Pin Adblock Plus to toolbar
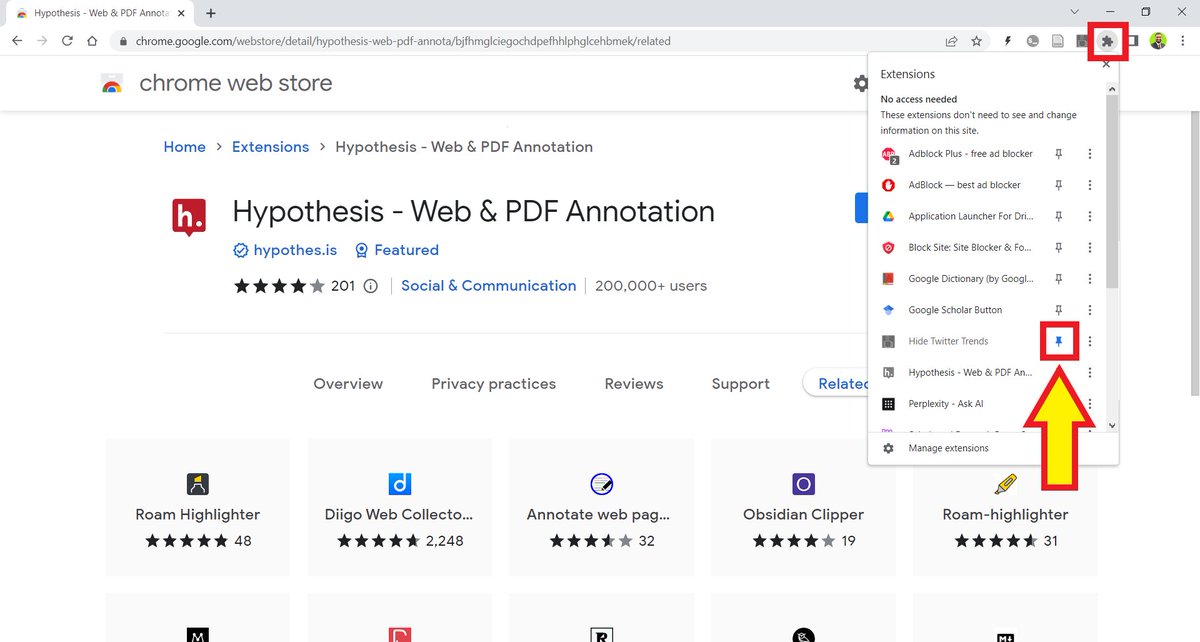The image size is (1200, 642). point(1059,154)
